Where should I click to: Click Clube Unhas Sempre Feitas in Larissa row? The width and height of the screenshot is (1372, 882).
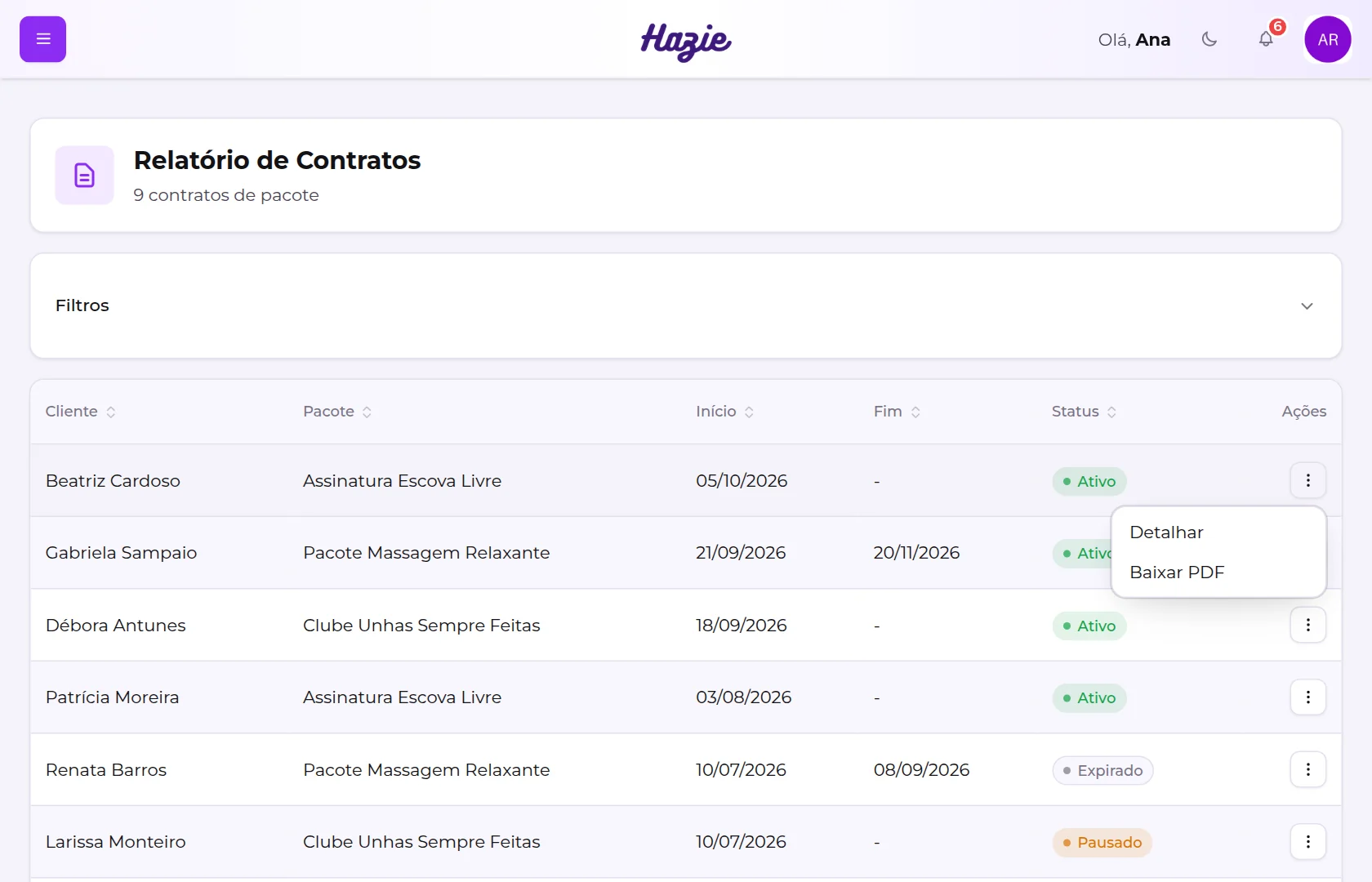tap(421, 842)
